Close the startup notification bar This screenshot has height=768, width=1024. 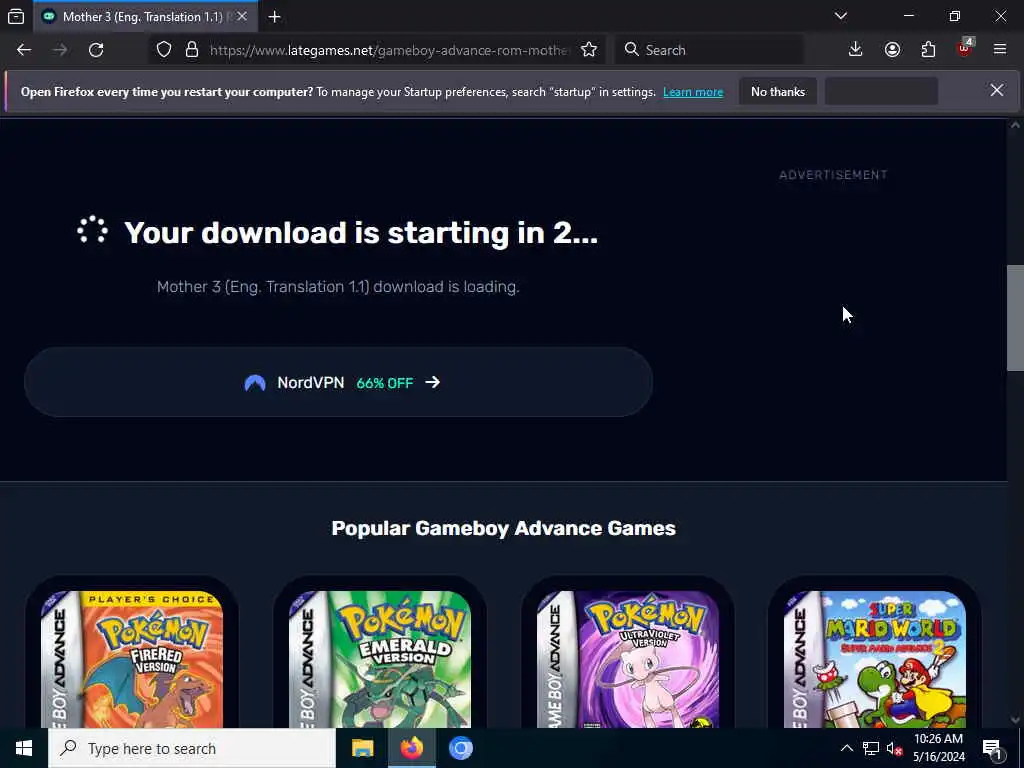(x=997, y=90)
